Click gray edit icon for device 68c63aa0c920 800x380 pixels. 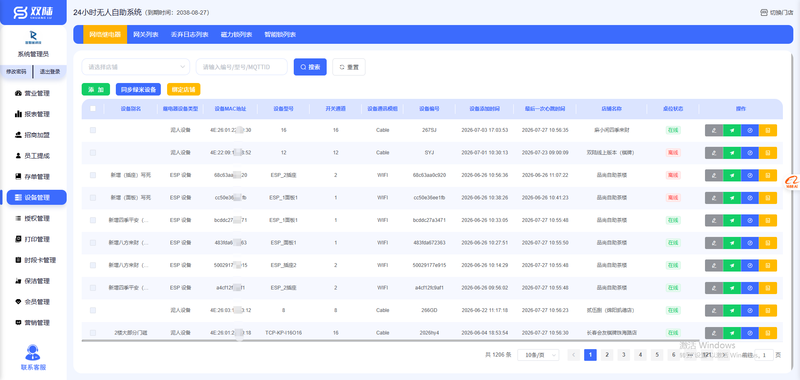coord(714,175)
